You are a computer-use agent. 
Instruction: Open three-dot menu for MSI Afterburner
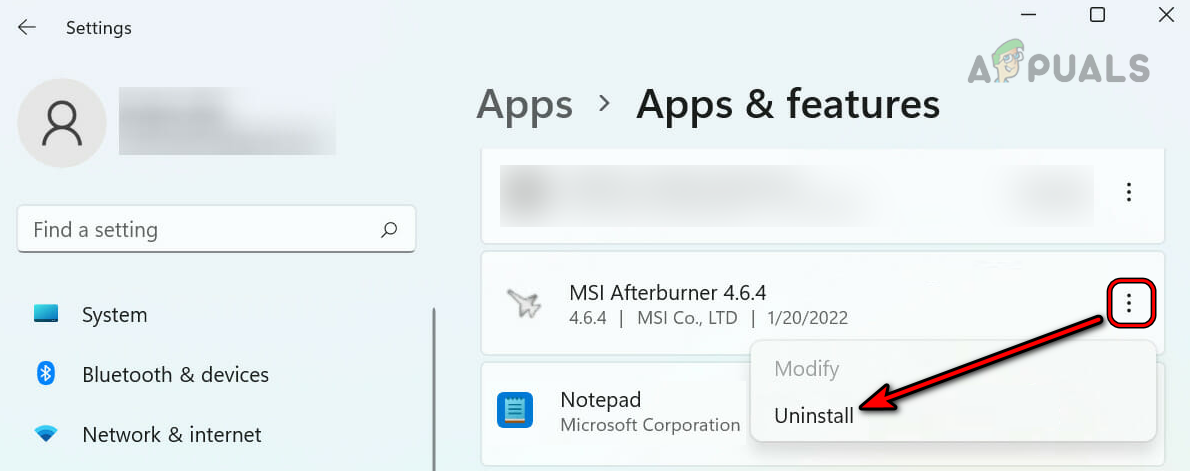(x=1129, y=304)
